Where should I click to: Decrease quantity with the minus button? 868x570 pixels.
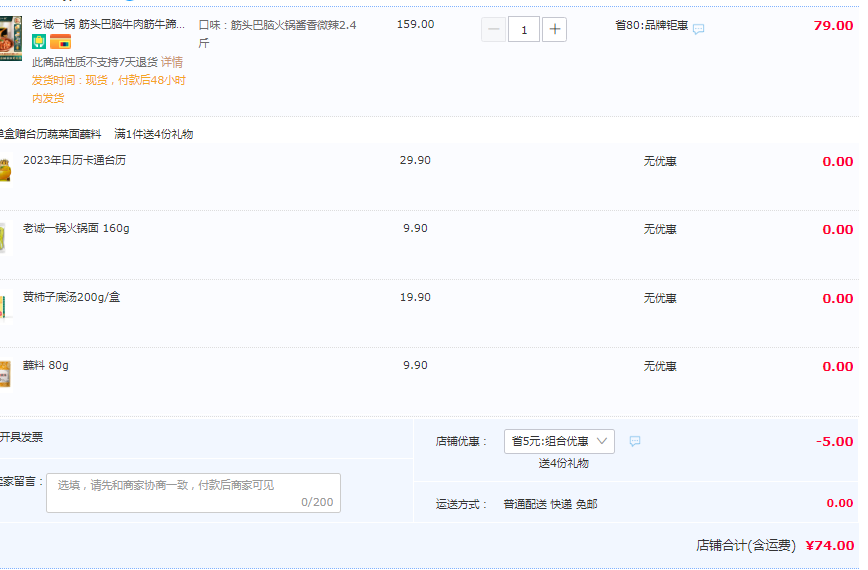(x=493, y=29)
